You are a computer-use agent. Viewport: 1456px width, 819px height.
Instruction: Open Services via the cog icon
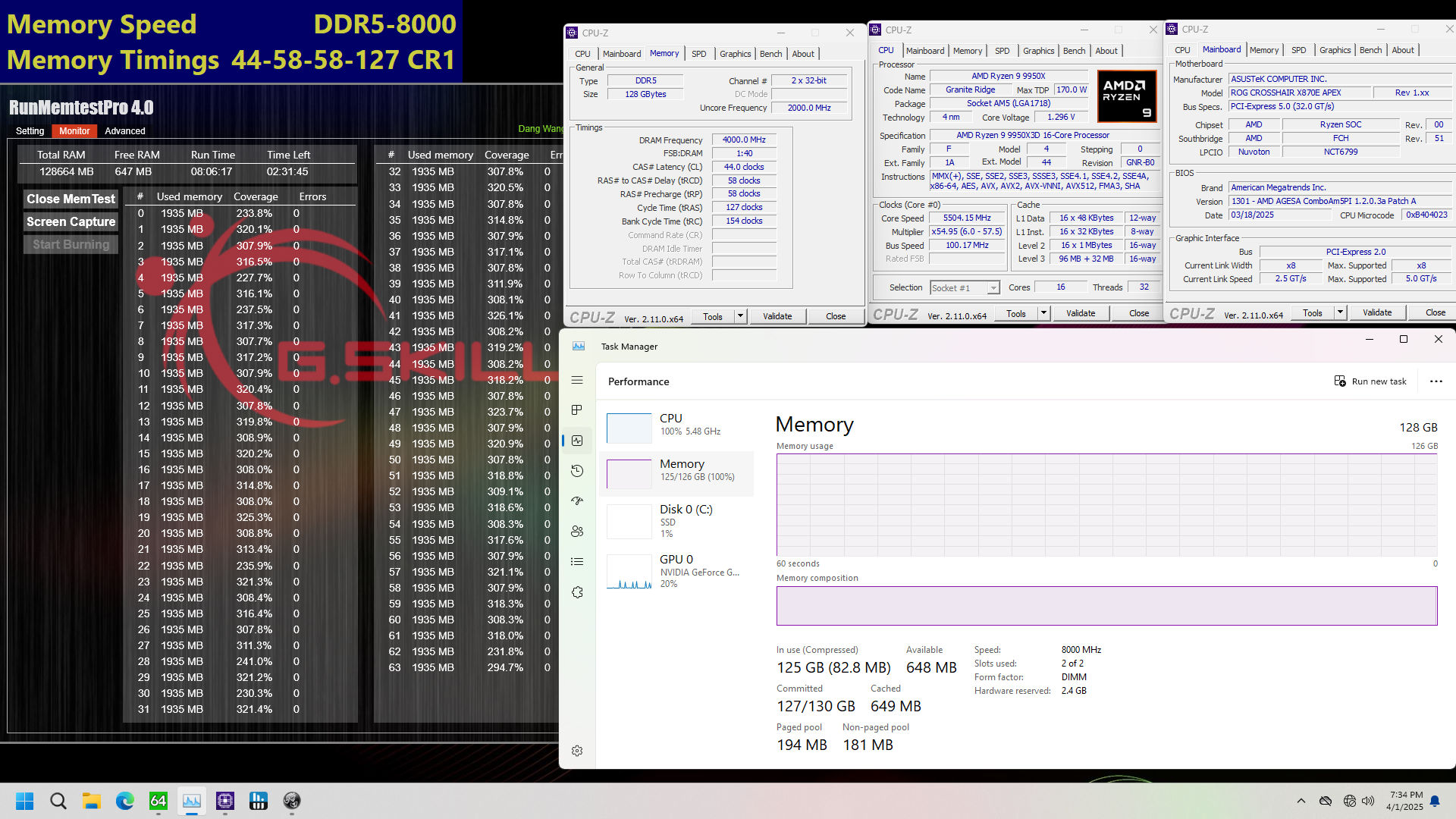tap(577, 591)
